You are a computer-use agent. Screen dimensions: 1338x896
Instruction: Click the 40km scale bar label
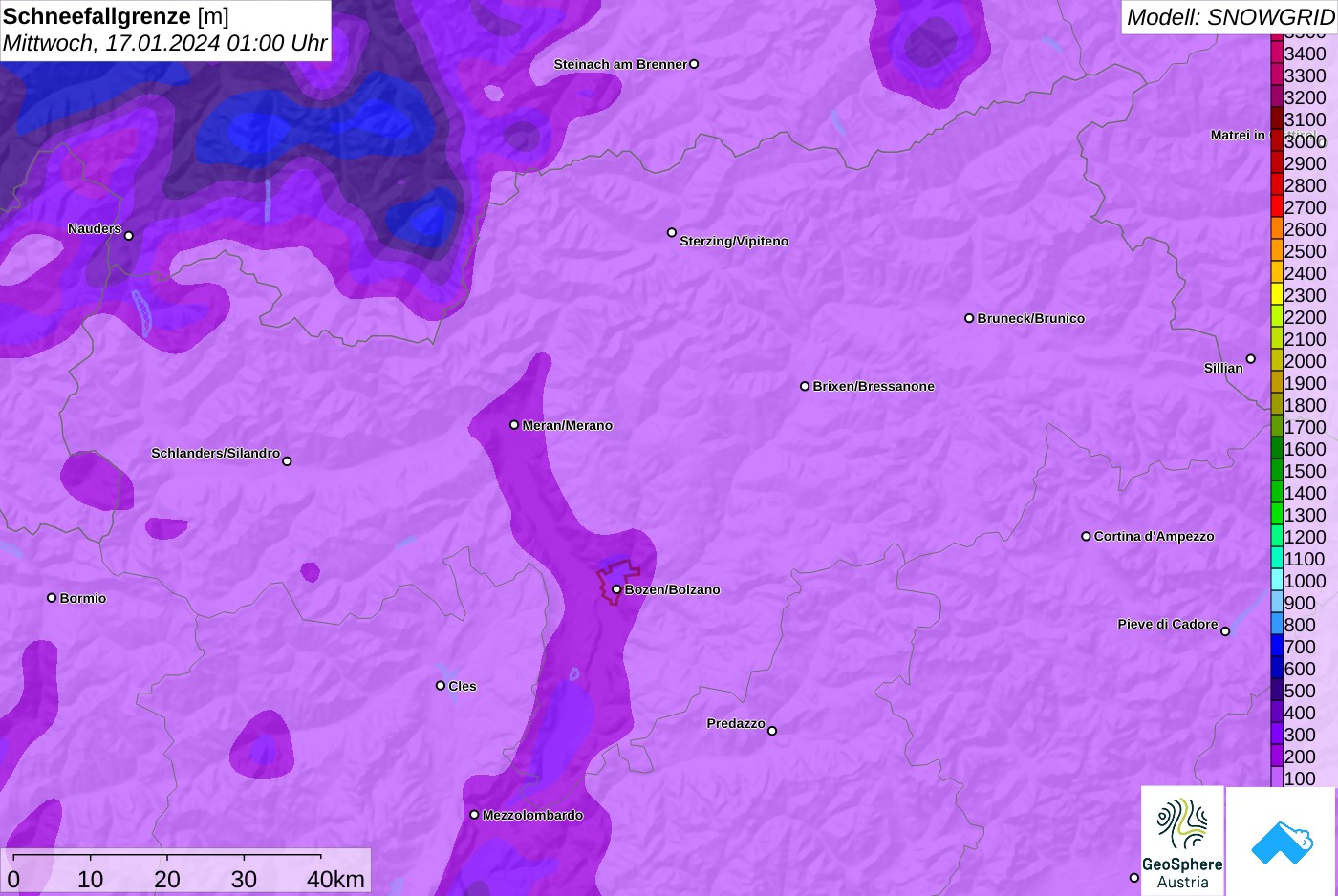335,879
